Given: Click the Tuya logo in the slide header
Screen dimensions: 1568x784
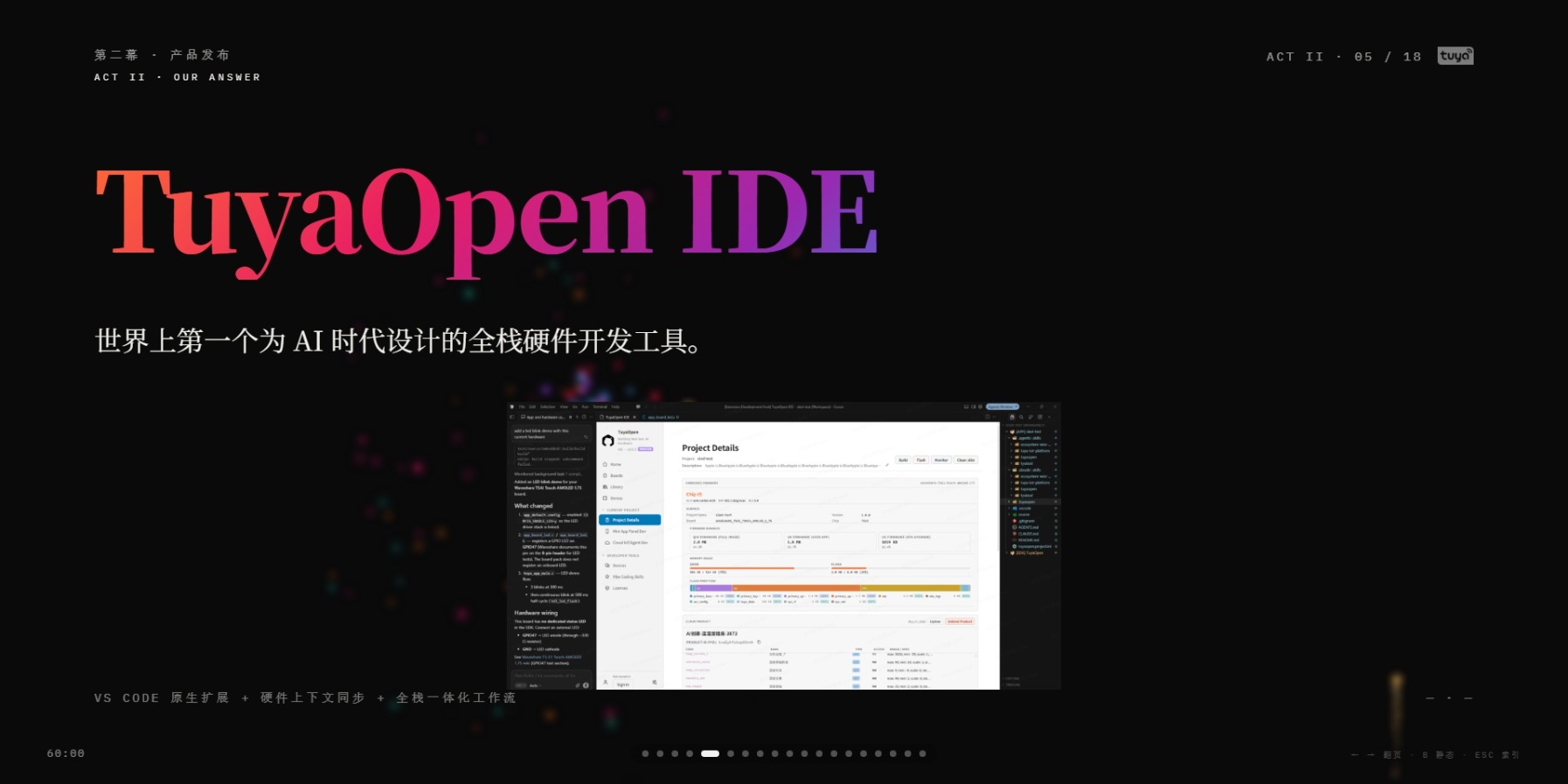Looking at the screenshot, I should pos(1455,56).
